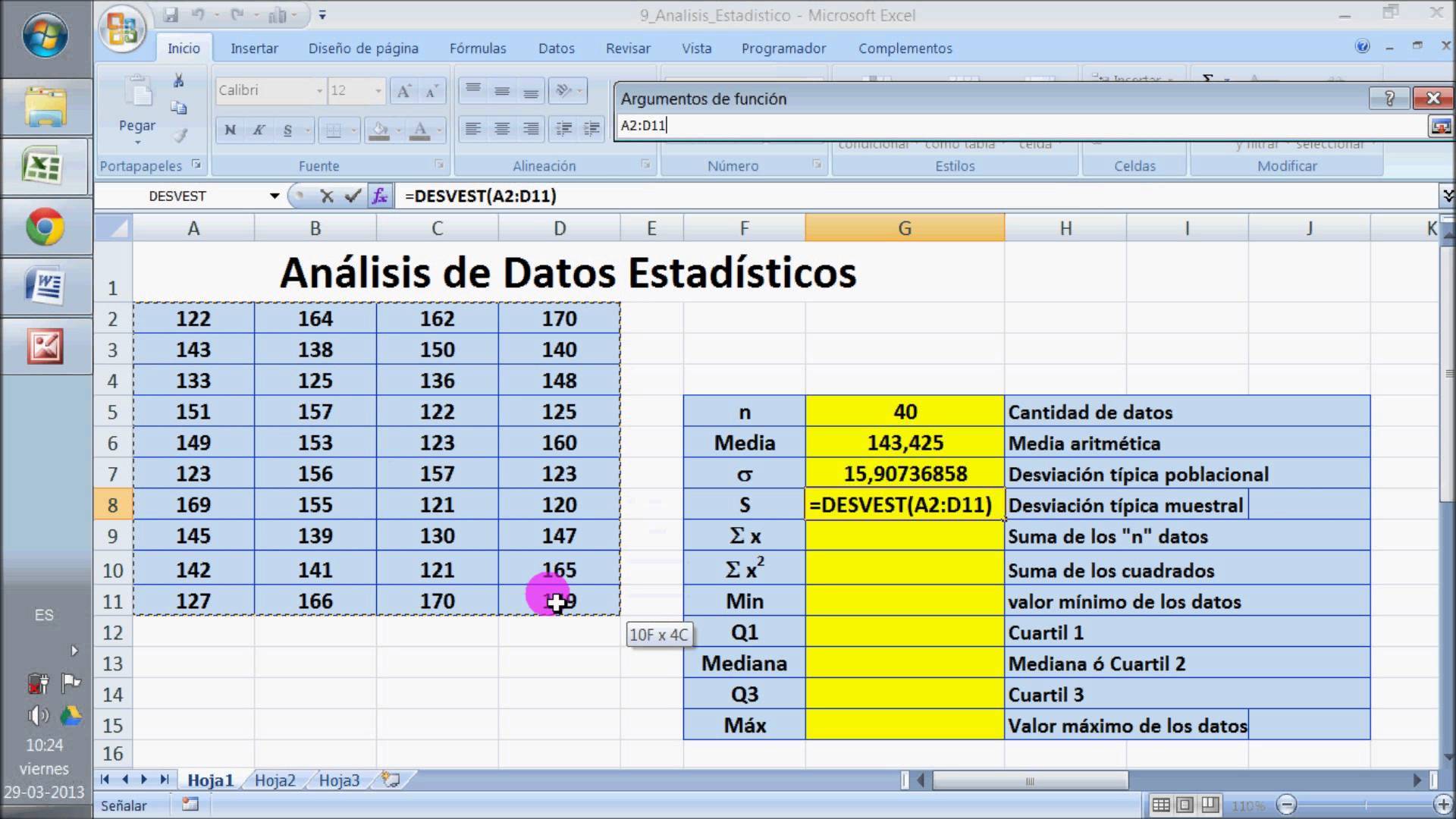Open Chrome from the taskbar

(x=45, y=227)
